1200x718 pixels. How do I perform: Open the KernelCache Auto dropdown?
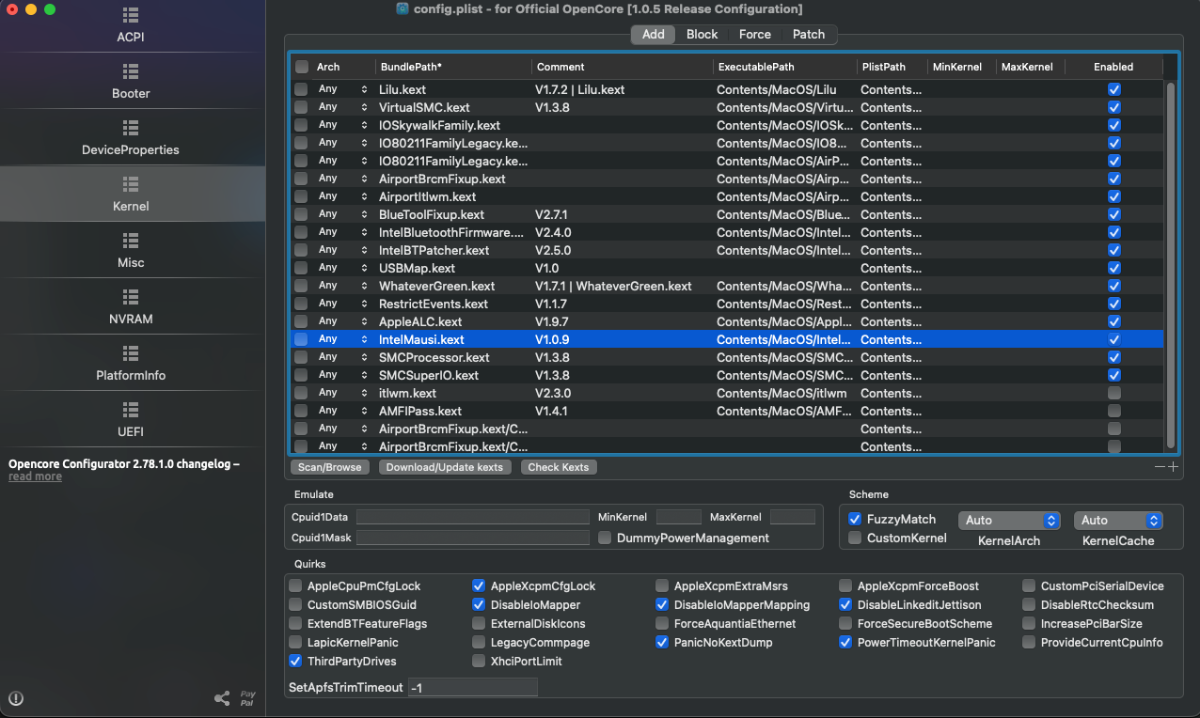coord(1118,520)
